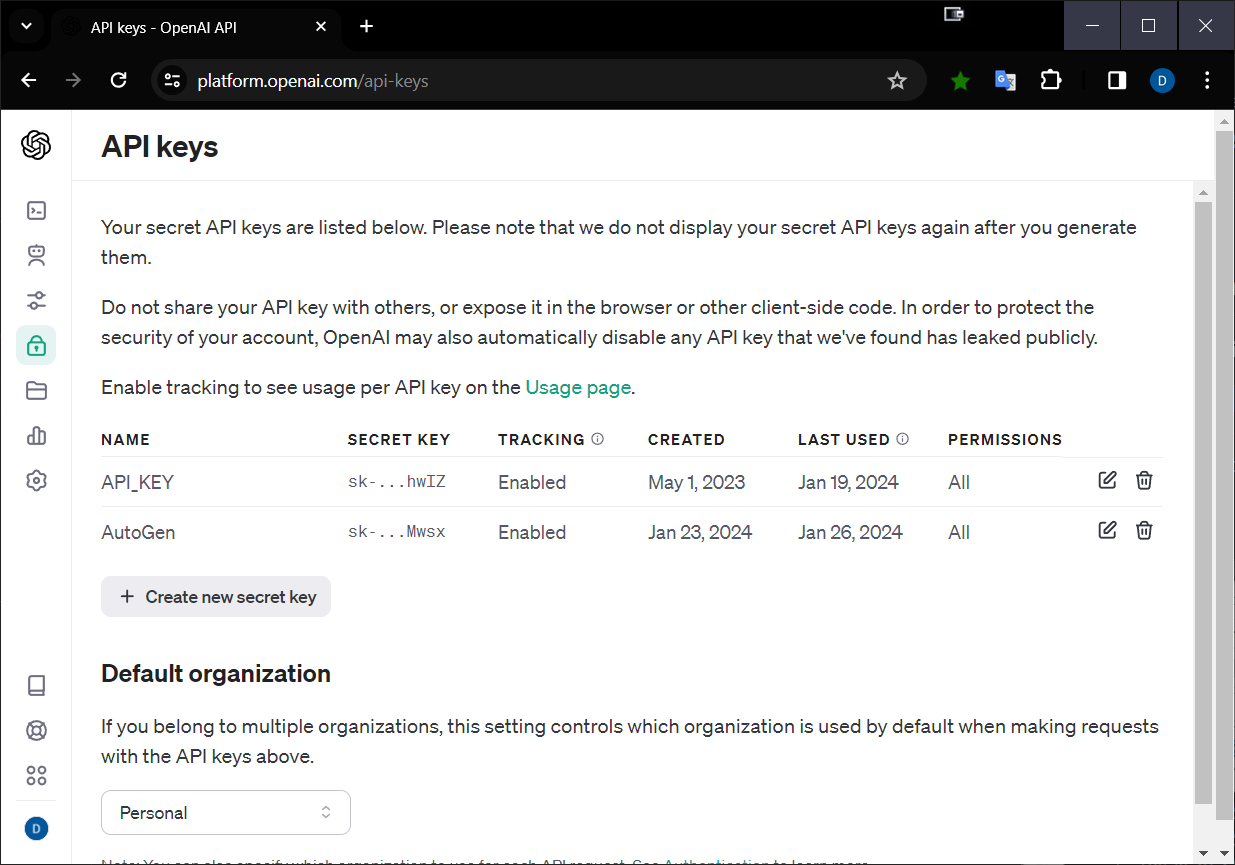Click the OpenAI logo
Screen dimensions: 1235x865
click(x=36, y=144)
